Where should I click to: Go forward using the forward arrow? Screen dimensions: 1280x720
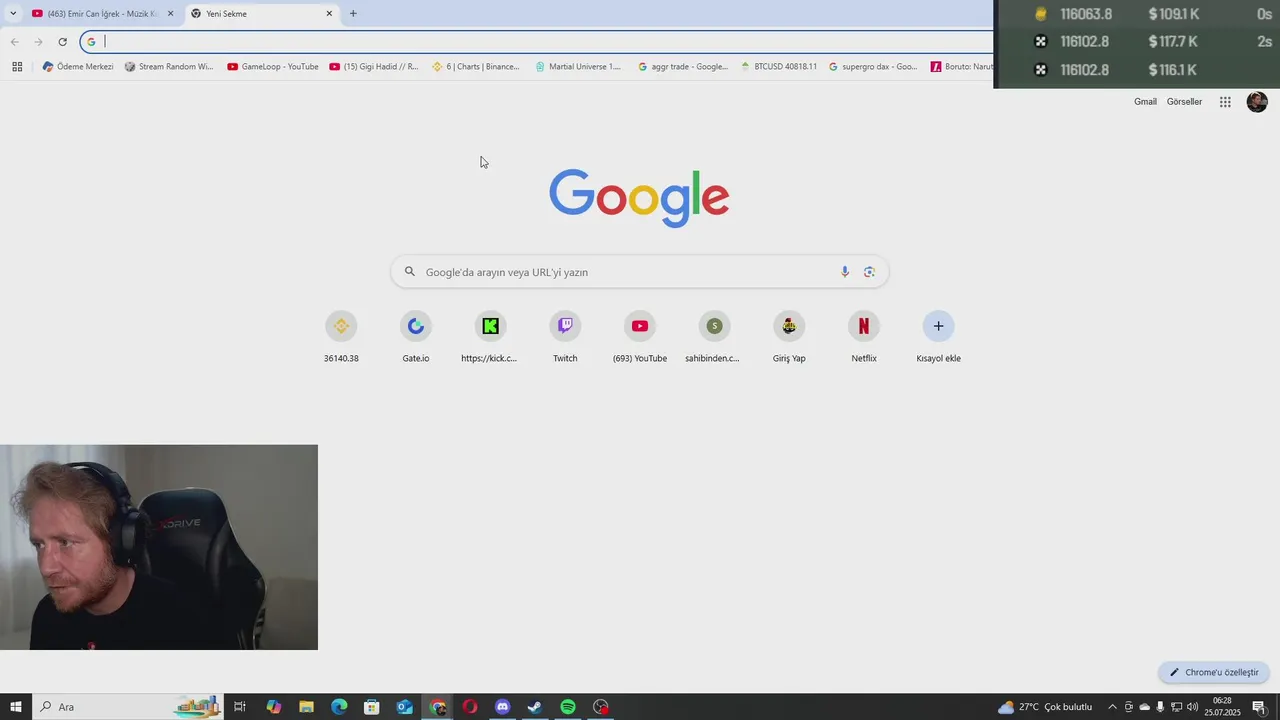click(x=38, y=42)
